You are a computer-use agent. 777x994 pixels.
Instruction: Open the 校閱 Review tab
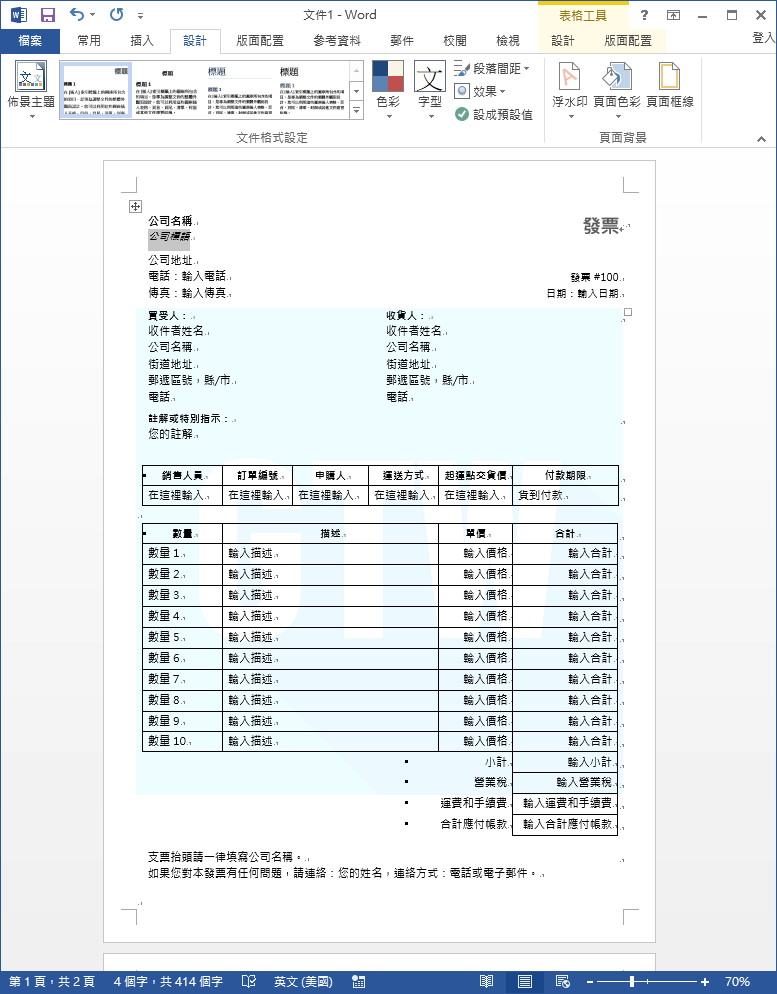pyautogui.click(x=454, y=41)
